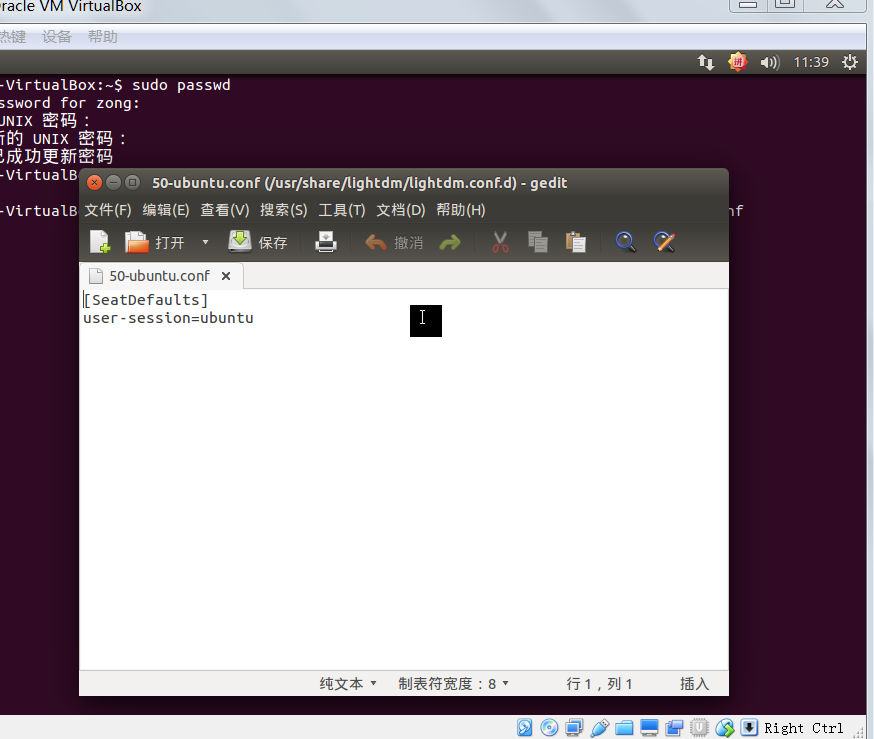Viewport: 874px width, 739px height.
Task: Expand the recent files arrow next to 打开
Action: click(x=205, y=242)
